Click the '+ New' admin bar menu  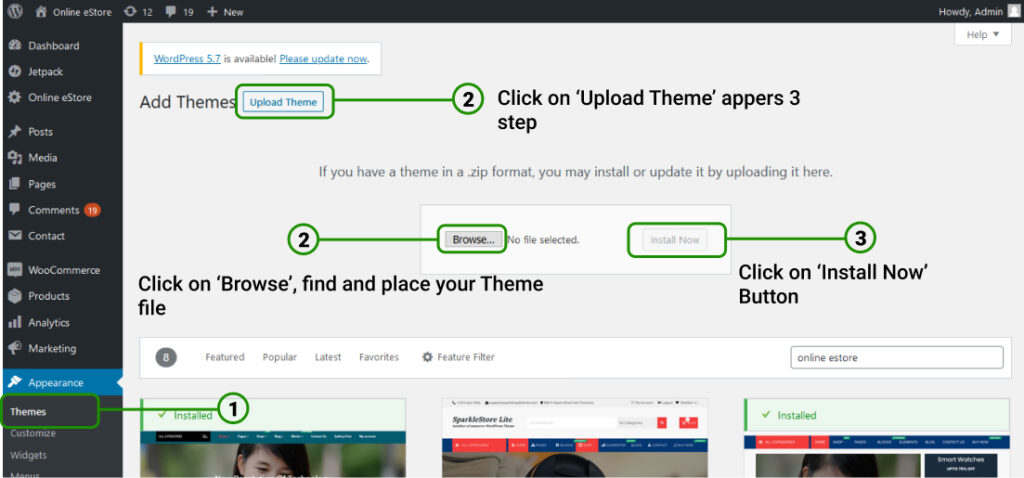(225, 12)
